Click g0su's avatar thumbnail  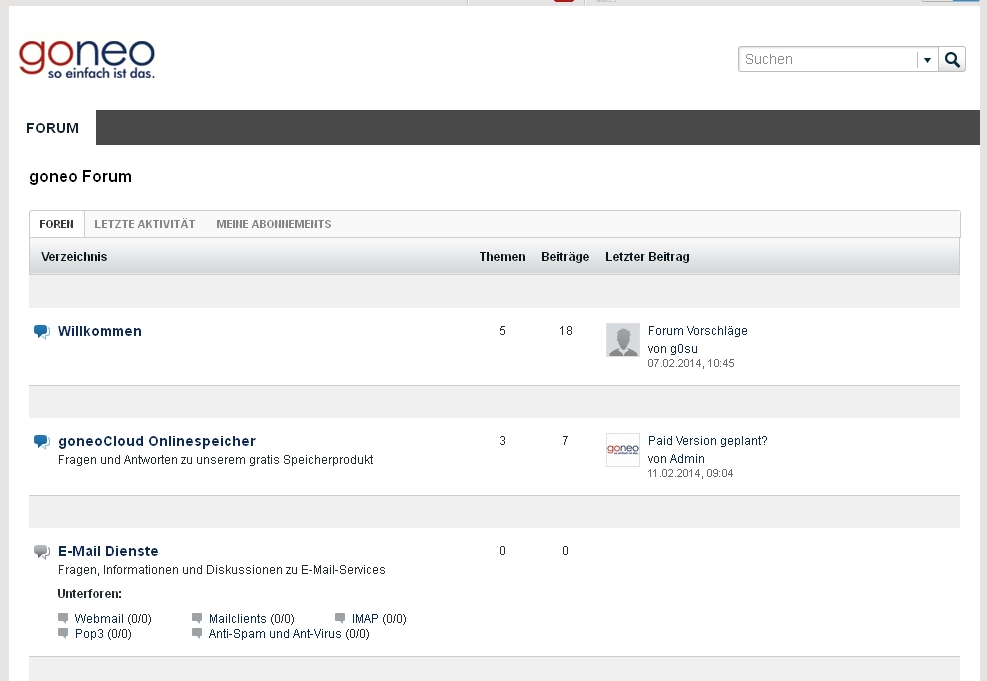pyautogui.click(x=623, y=340)
